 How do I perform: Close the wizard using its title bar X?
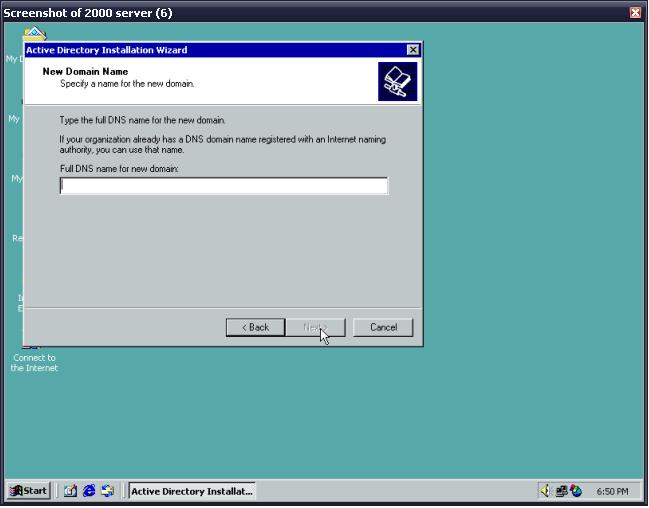pos(413,50)
